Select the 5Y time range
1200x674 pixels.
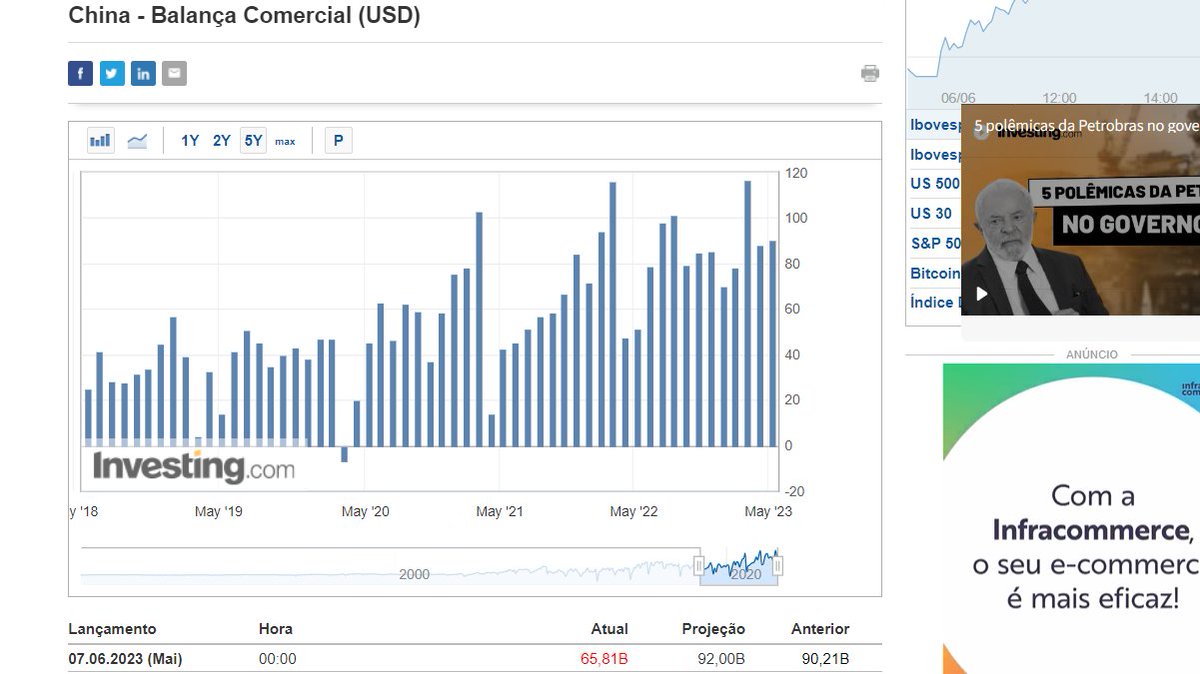[x=253, y=141]
